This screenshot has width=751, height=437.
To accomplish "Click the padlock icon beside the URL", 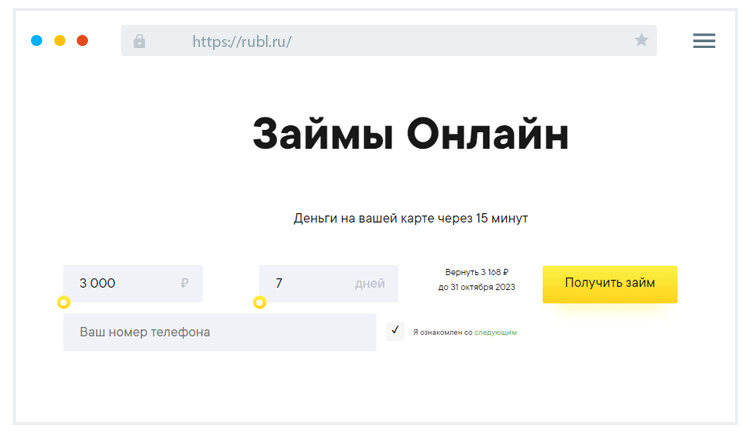I will pos(139,41).
